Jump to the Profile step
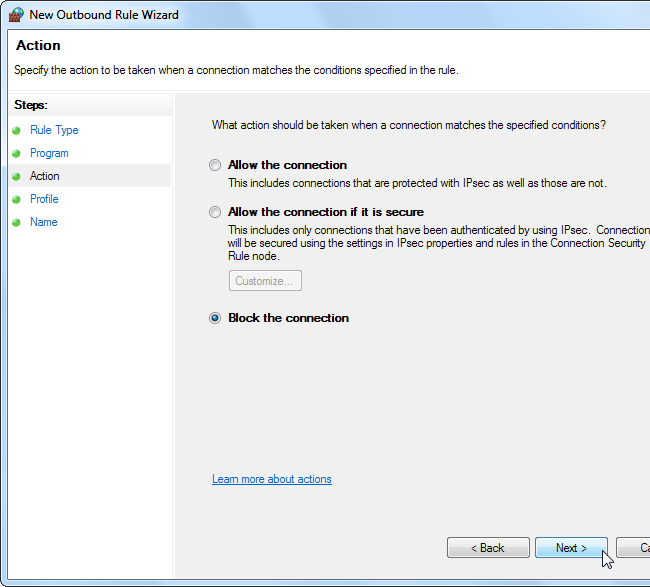 (44, 199)
